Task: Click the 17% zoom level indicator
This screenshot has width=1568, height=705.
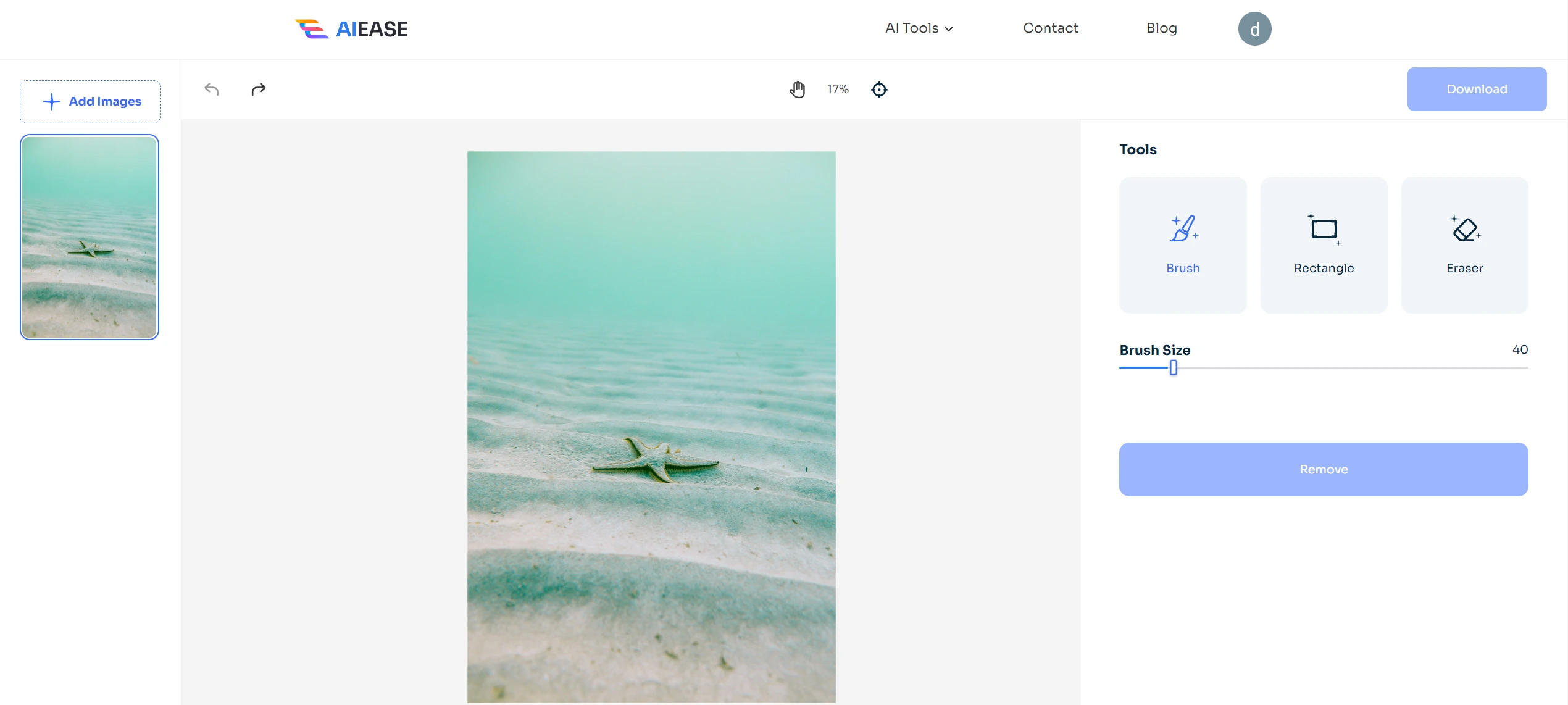Action: 837,89
